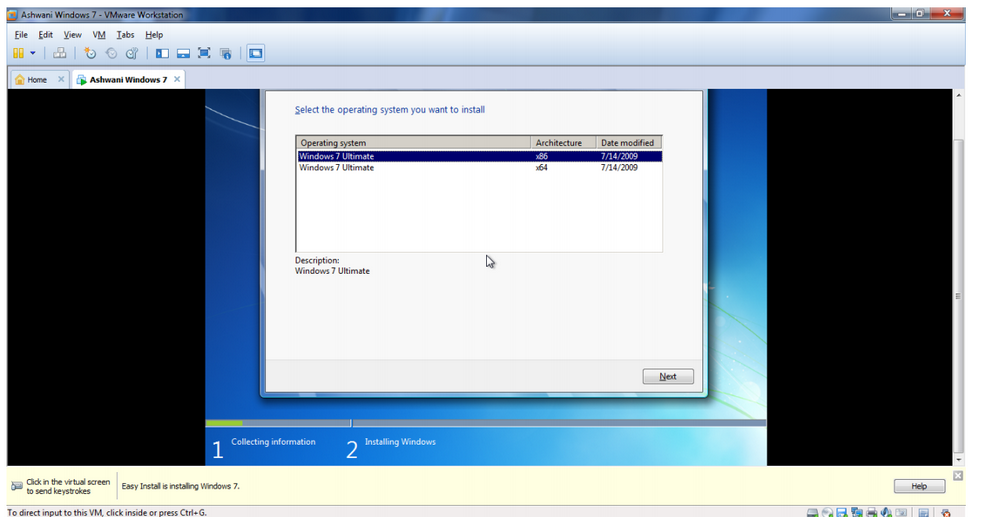The width and height of the screenshot is (988, 517).
Task: Click the Installing Windows step label
Action: (400, 442)
